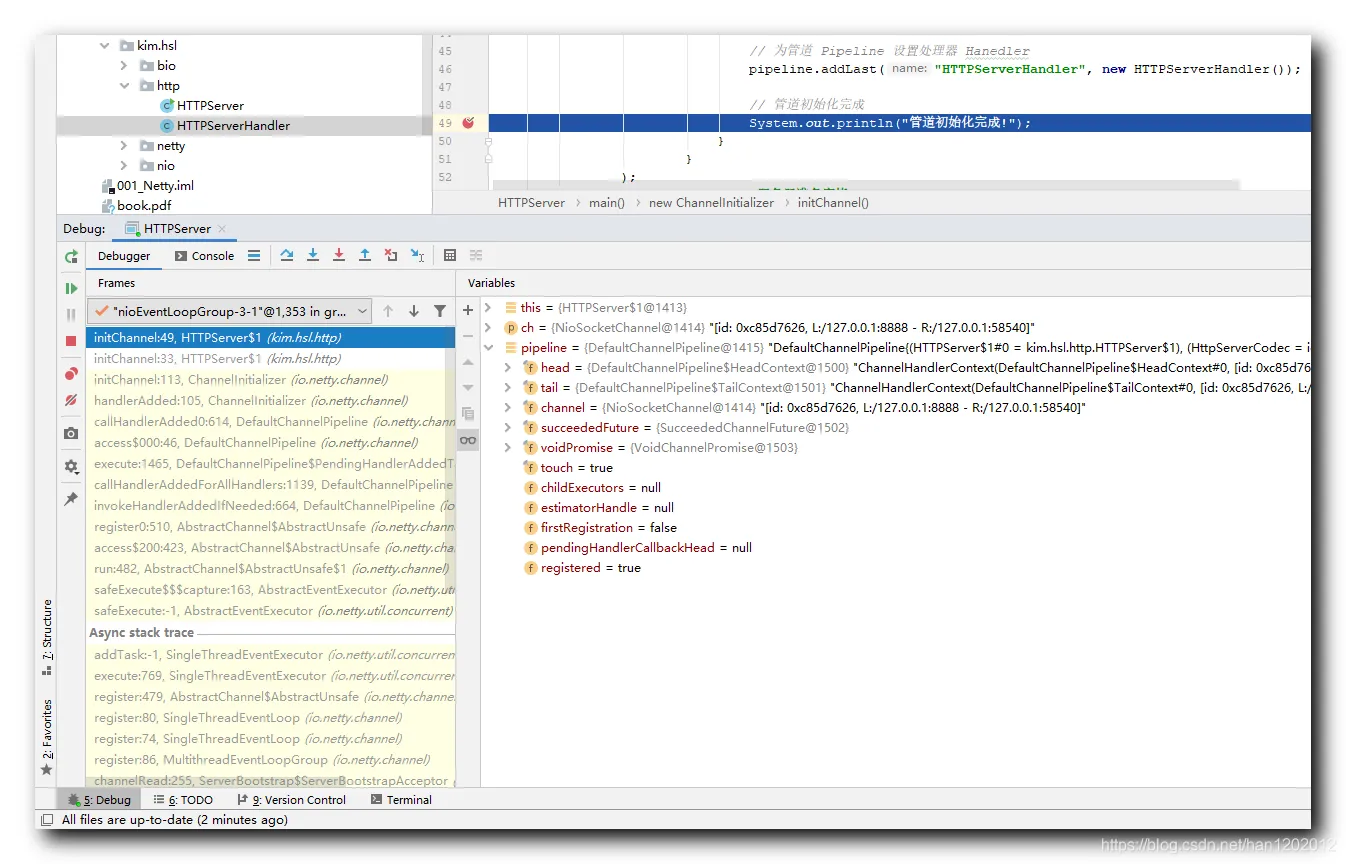Image resolution: width=1346 pixels, height=864 pixels.
Task: Close the HTTPServer debug session tab
Action: point(222,229)
